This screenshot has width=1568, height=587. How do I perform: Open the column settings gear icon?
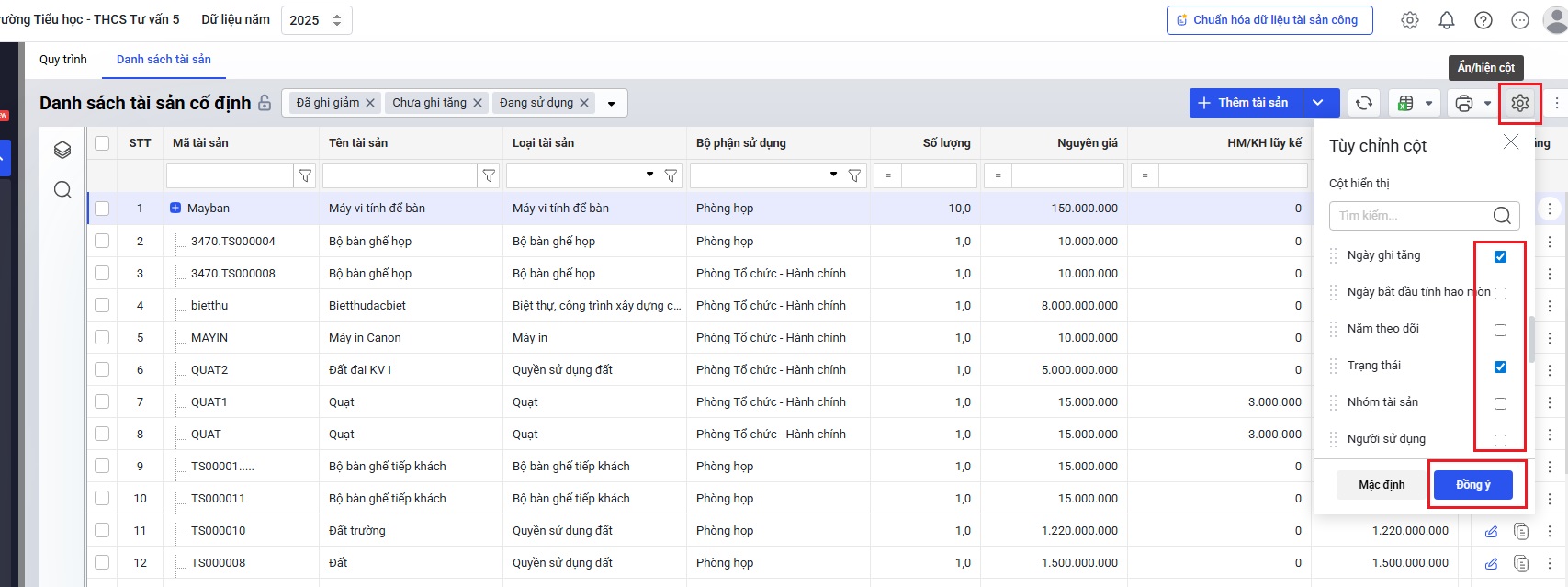(1520, 103)
